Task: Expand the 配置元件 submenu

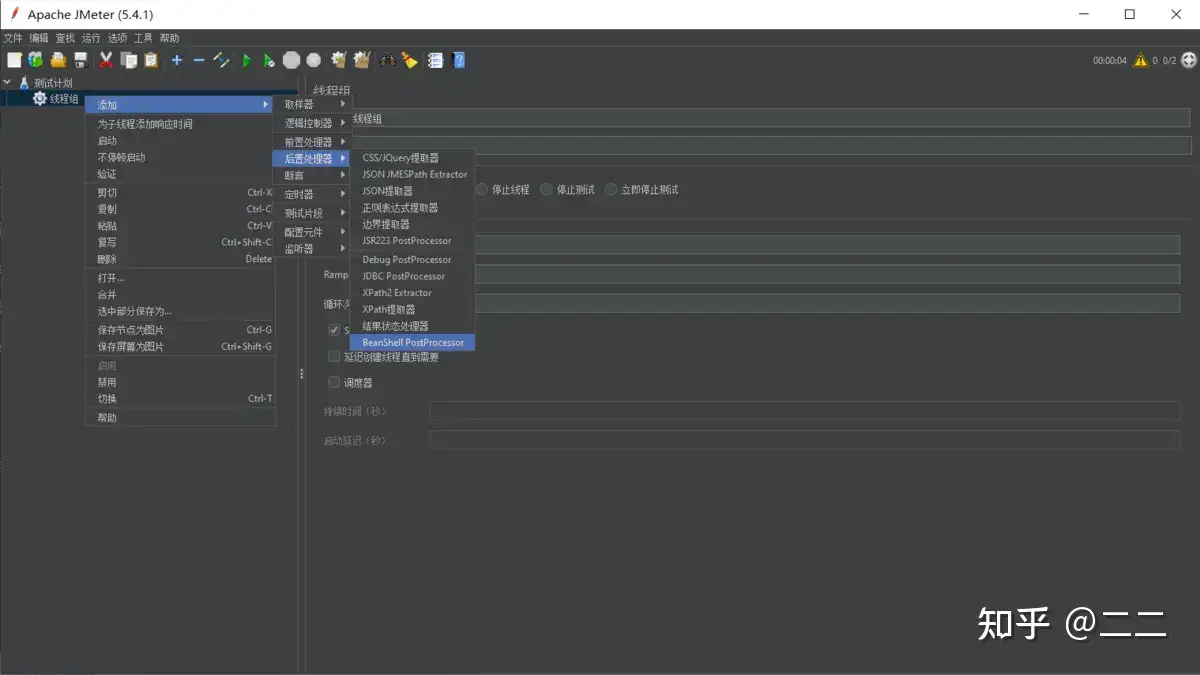Action: coord(312,232)
